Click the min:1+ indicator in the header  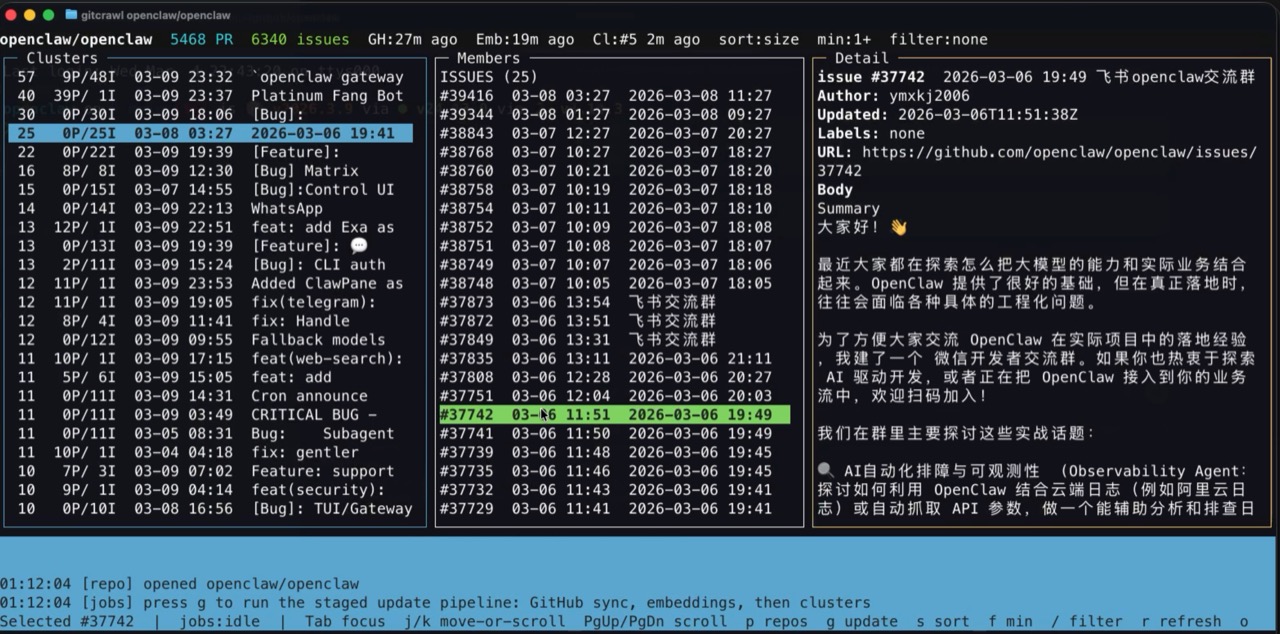844,40
